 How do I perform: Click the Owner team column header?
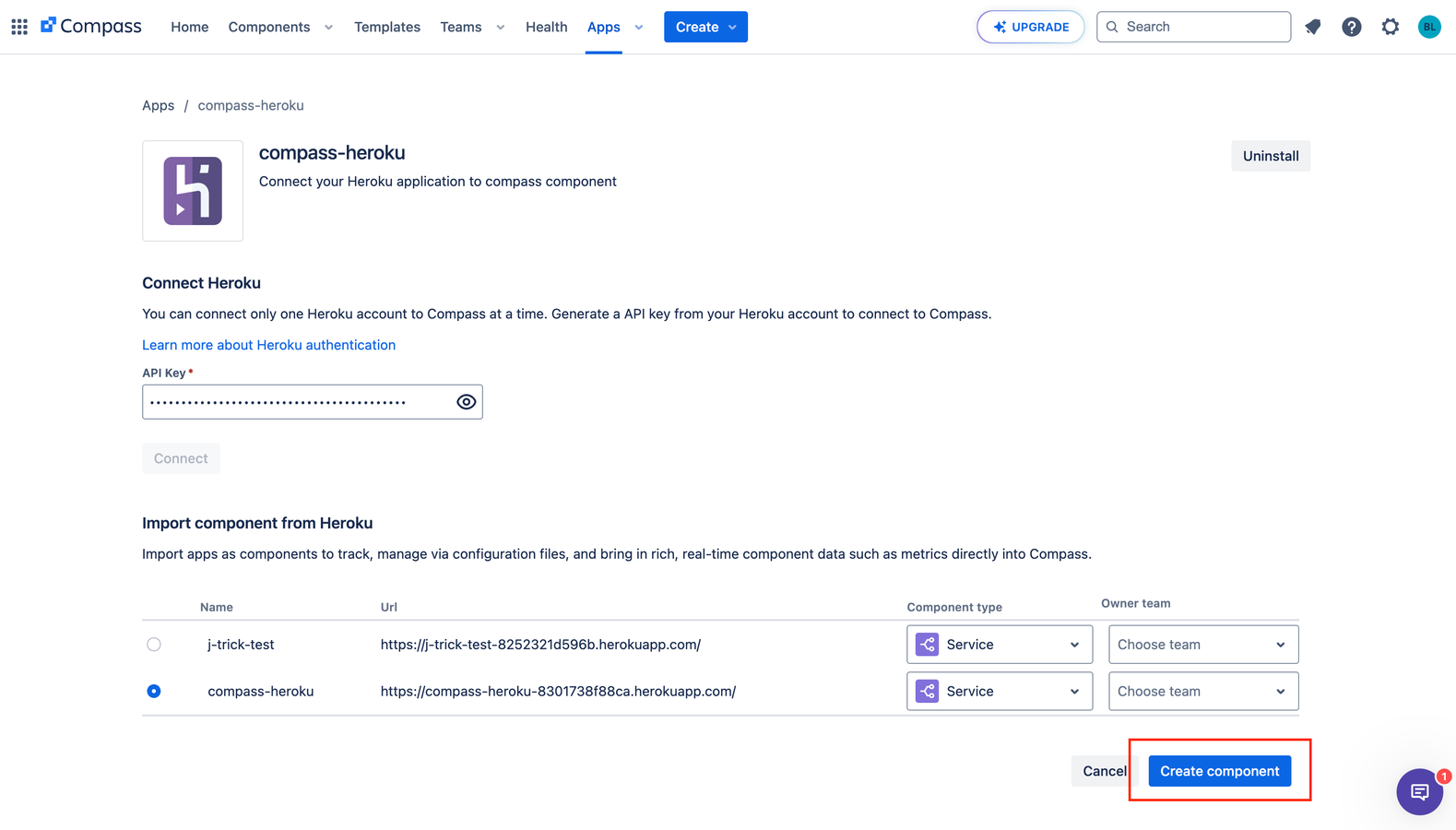(x=1136, y=603)
